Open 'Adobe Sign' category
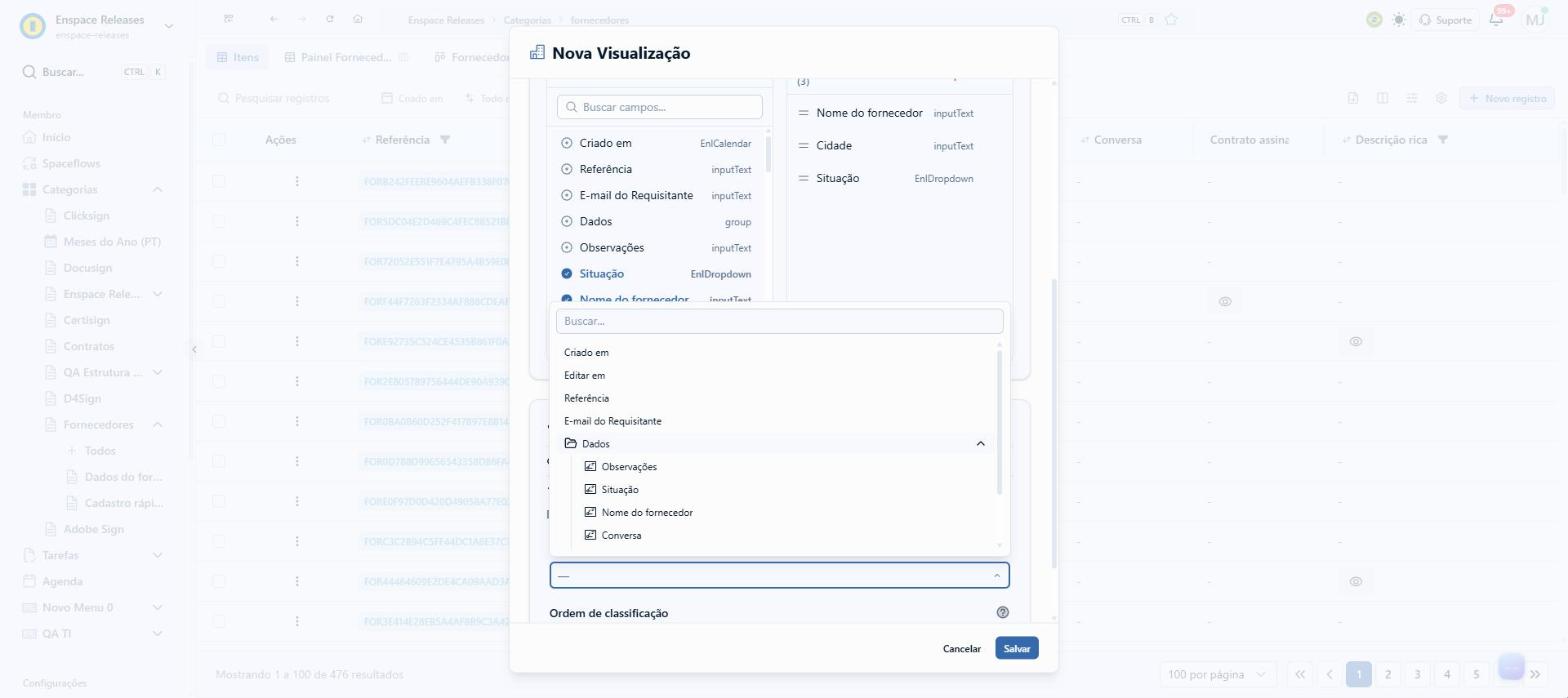1568x698 pixels. pos(93,529)
